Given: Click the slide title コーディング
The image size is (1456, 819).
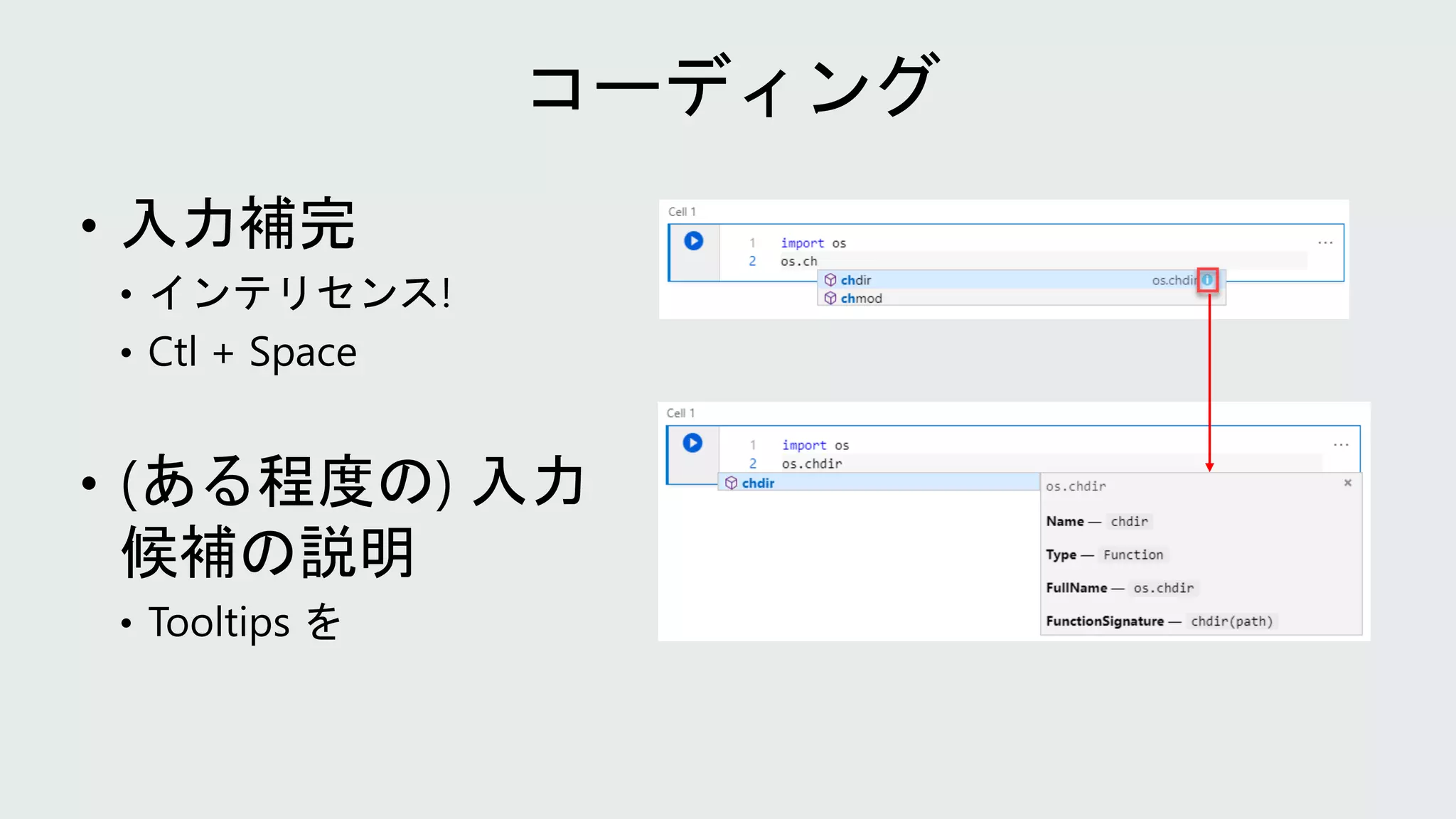Looking at the screenshot, I should [x=734, y=85].
